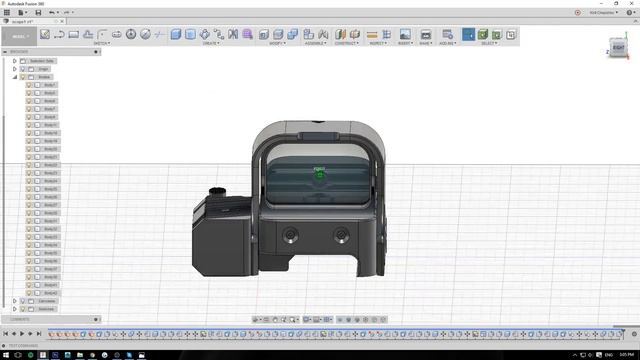Start a new sketch with Create Sketch
This screenshot has width=640, height=360.
tap(45, 34)
